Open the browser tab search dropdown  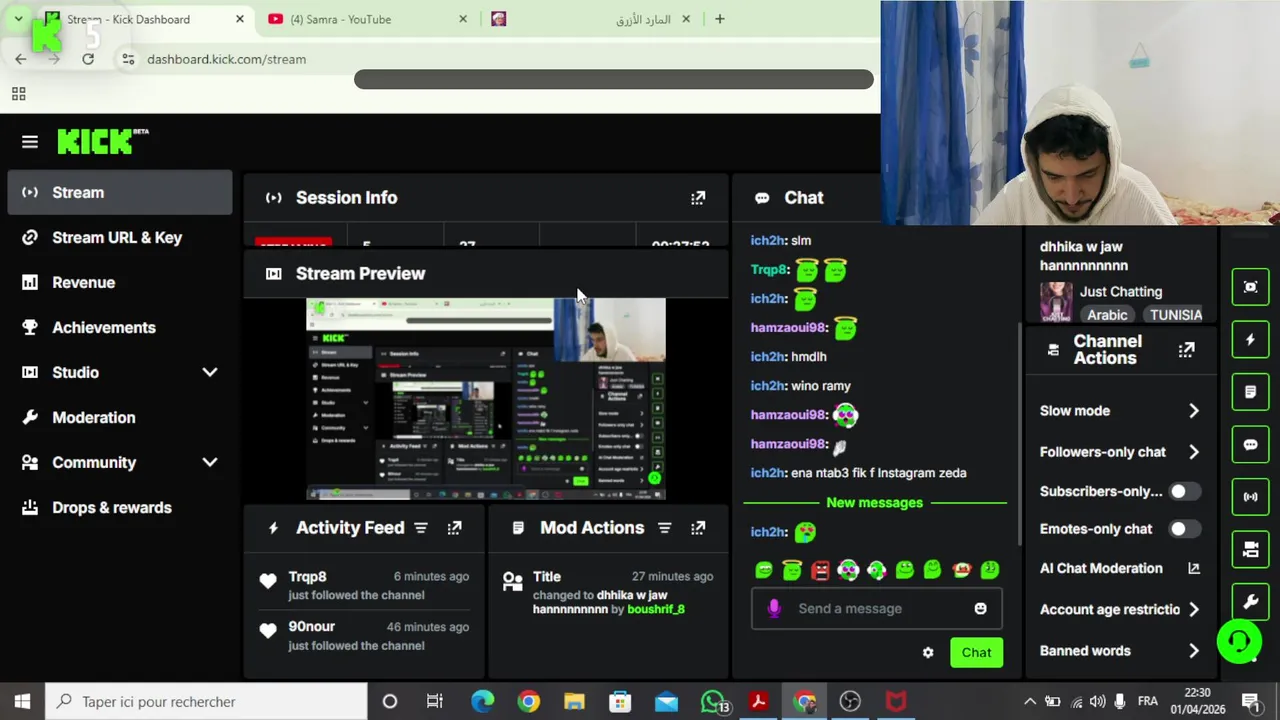[x=18, y=19]
